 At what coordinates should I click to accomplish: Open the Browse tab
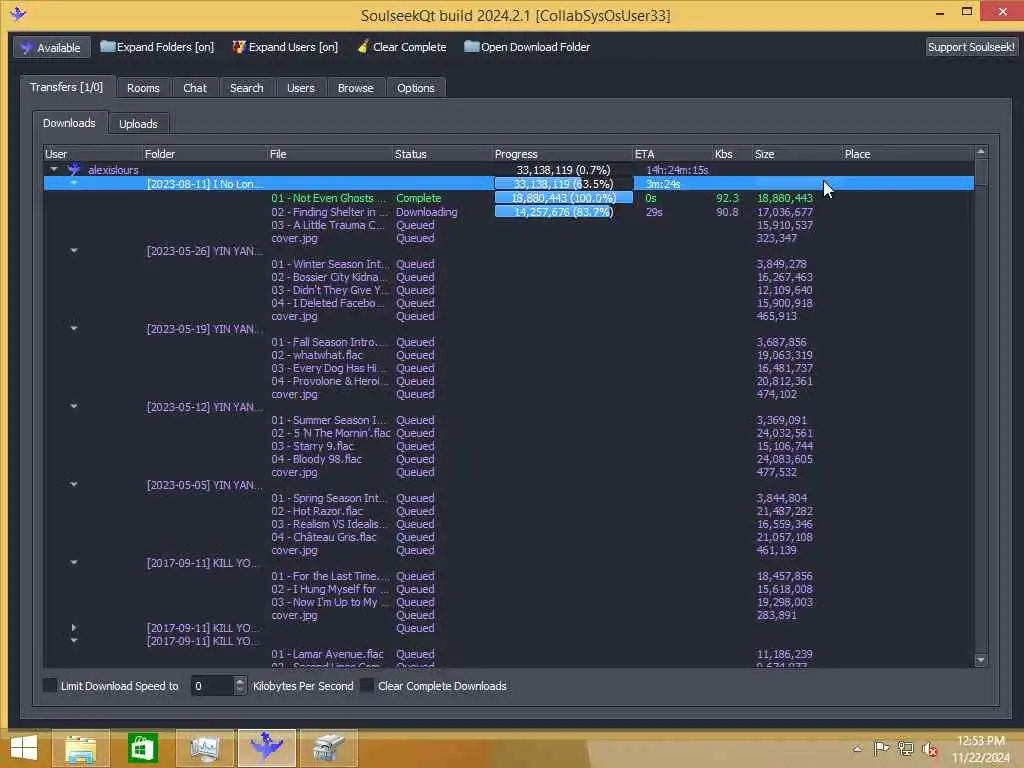pyautogui.click(x=355, y=88)
